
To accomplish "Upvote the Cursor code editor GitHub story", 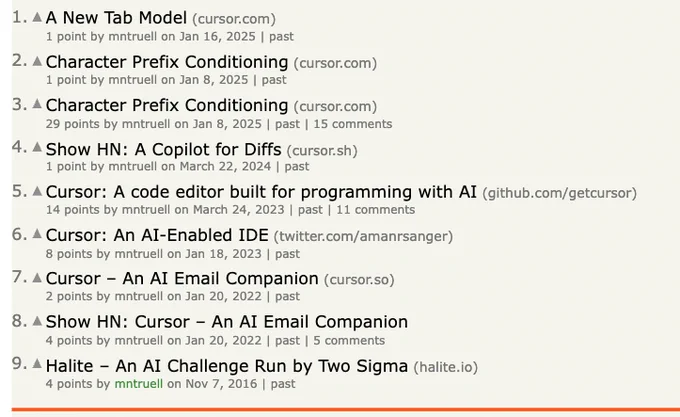I will click(x=37, y=191).
